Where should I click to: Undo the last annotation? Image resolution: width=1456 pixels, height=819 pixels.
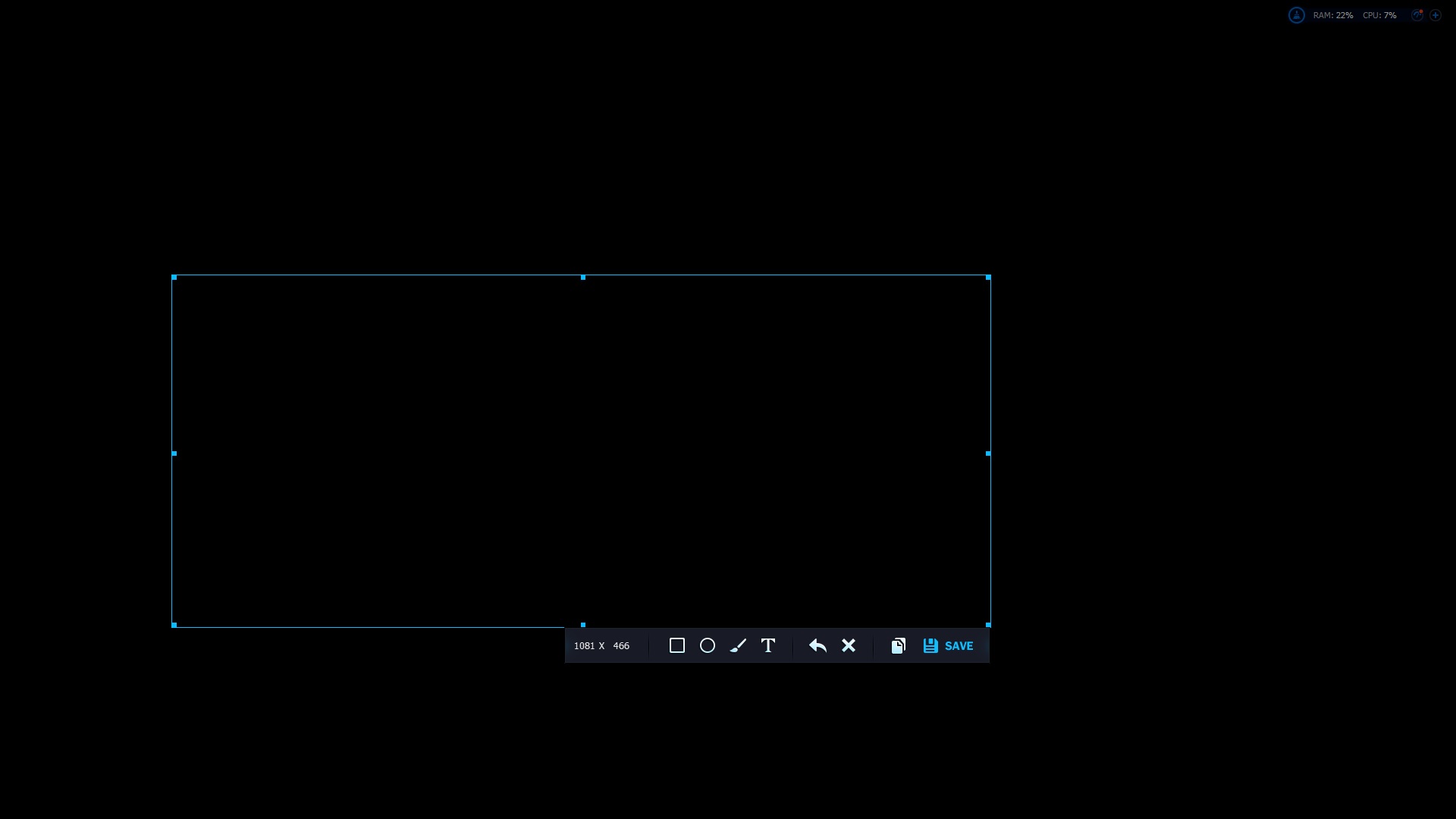(x=817, y=645)
